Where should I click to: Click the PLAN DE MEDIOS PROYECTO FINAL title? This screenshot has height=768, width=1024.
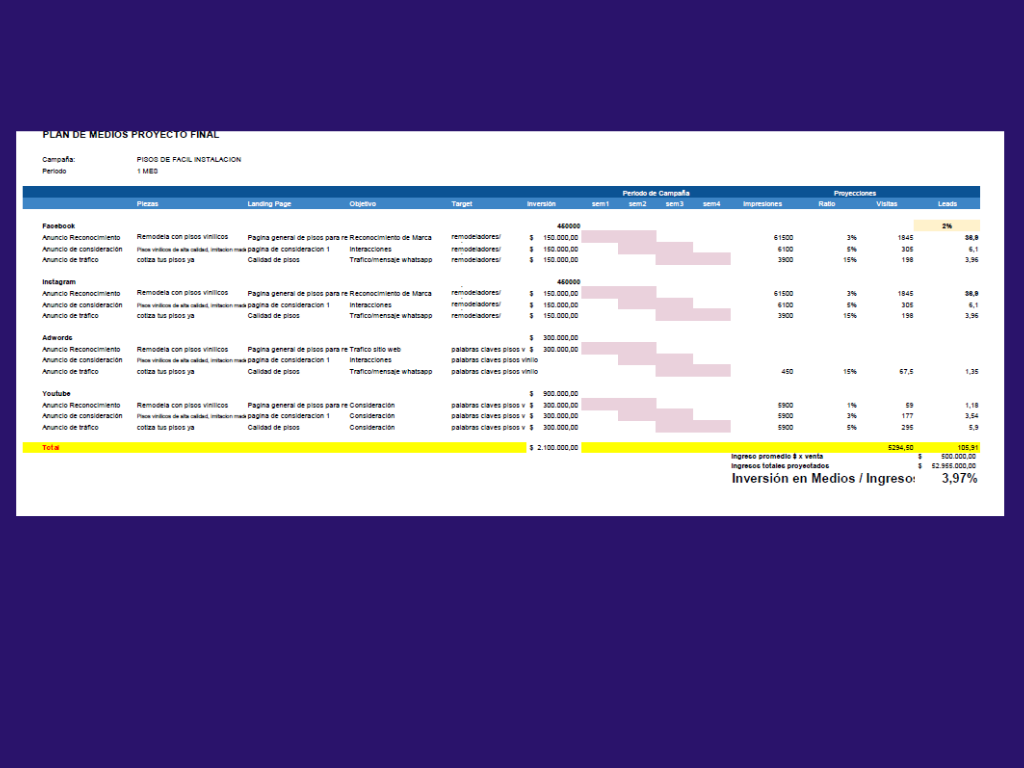[x=131, y=135]
